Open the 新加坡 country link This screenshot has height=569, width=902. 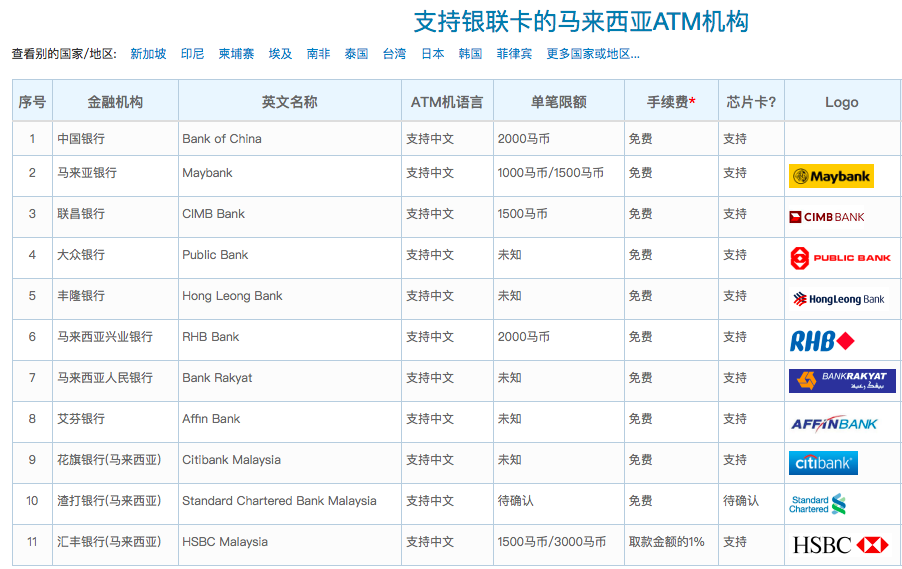(148, 54)
